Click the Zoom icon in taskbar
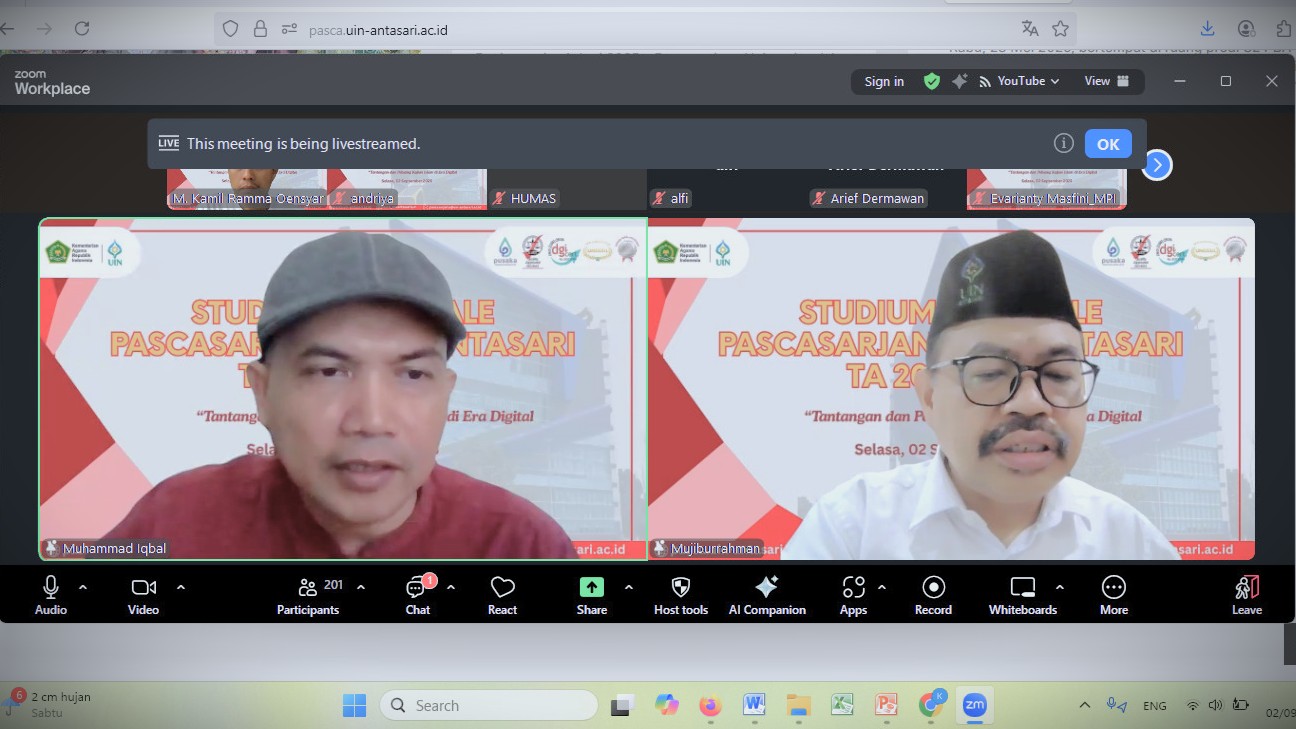The image size is (1296, 729). (974, 705)
